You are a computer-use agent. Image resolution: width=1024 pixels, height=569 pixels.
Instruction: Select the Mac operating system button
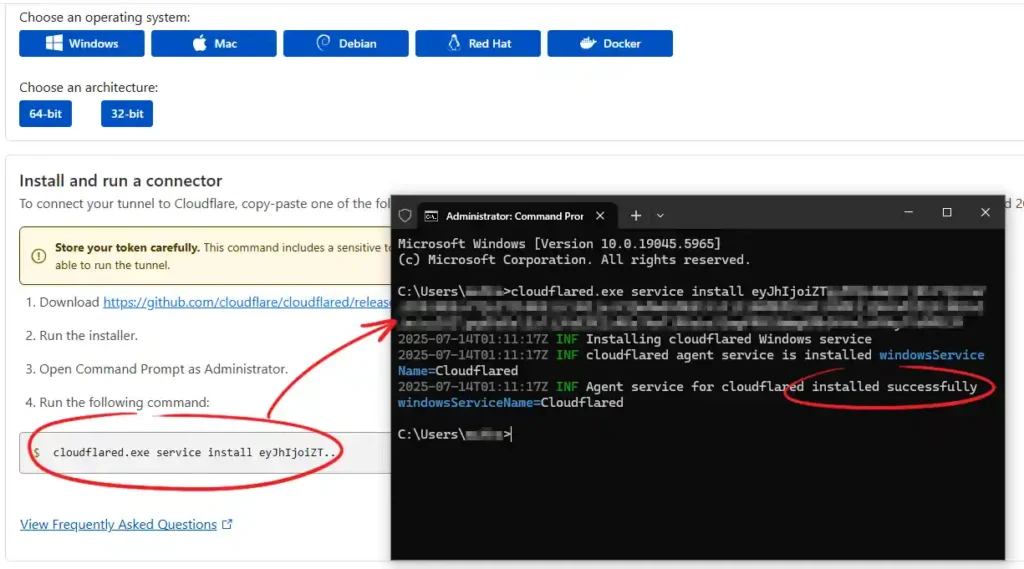click(214, 43)
